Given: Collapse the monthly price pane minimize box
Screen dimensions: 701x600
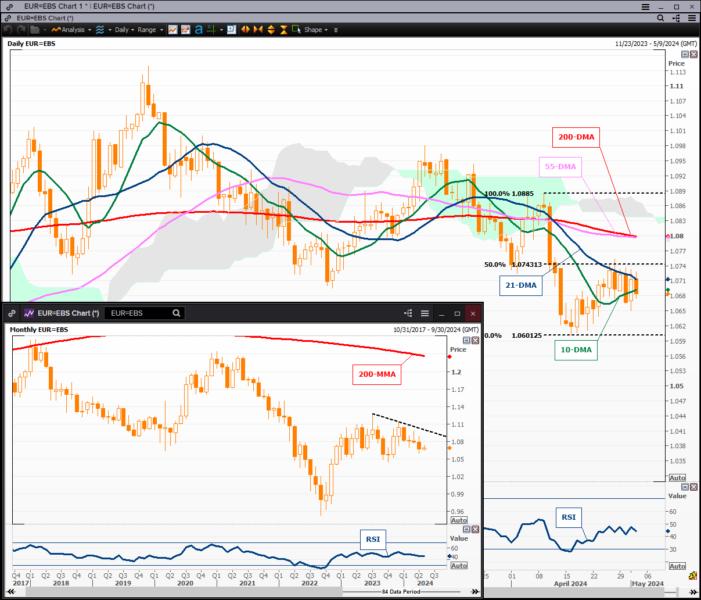Looking at the screenshot, I should pos(466,340).
